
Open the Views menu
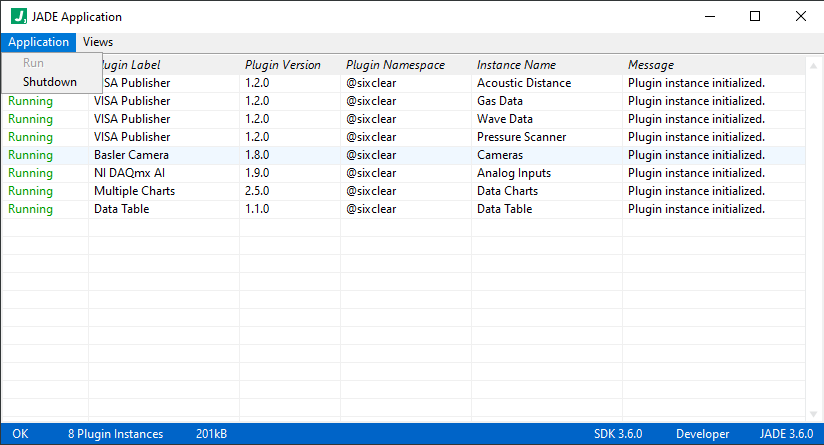point(98,42)
